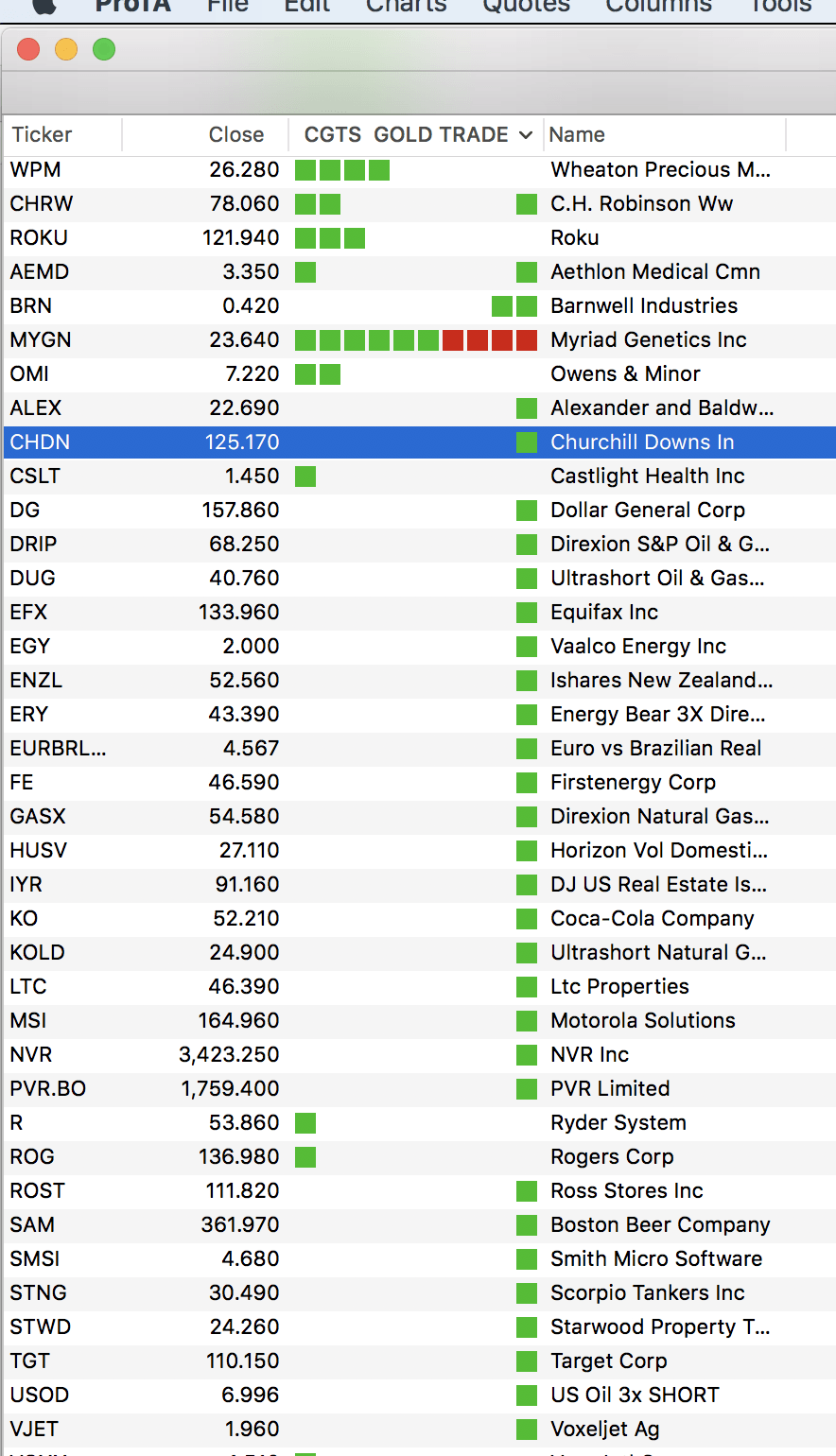Sort by the Name column header

[x=665, y=134]
